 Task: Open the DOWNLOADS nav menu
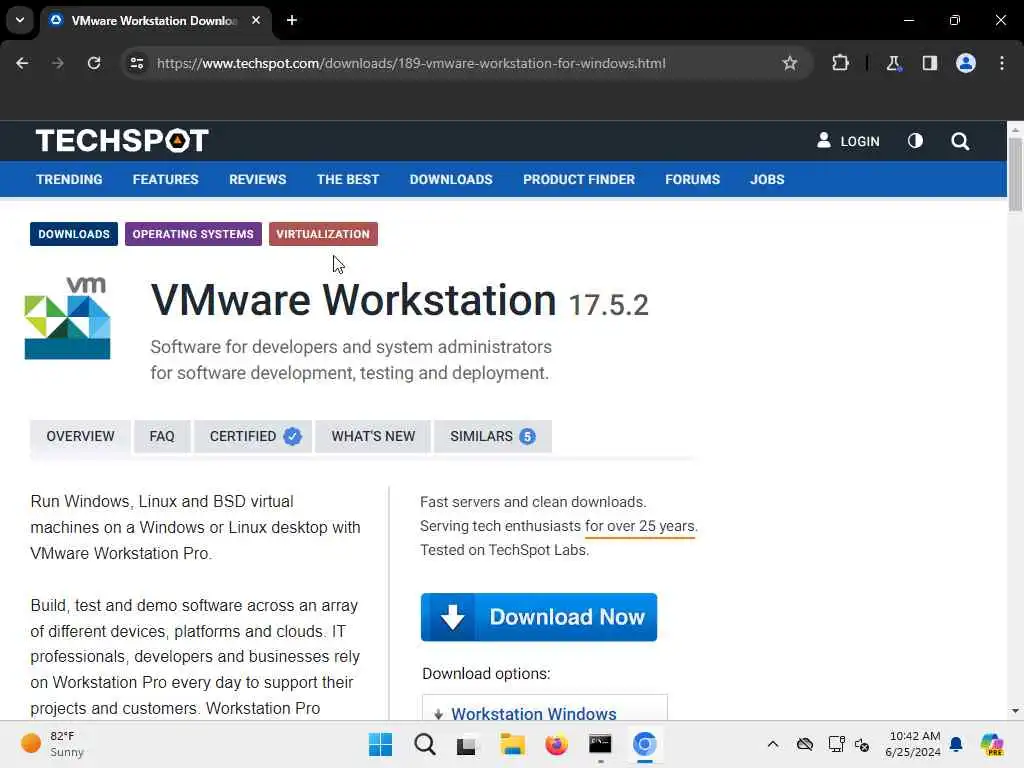click(x=451, y=180)
